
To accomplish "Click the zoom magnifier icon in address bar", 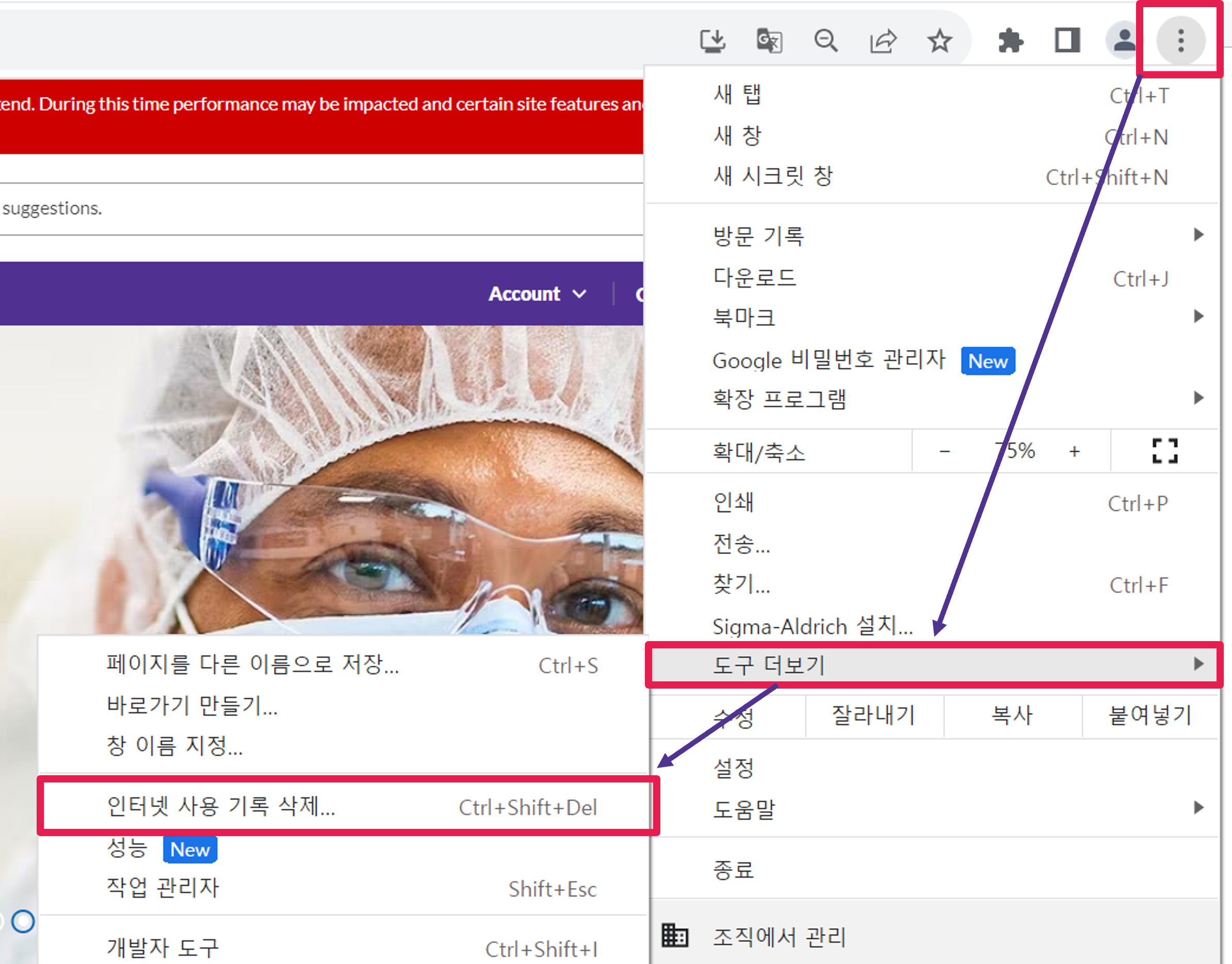I will (x=826, y=41).
